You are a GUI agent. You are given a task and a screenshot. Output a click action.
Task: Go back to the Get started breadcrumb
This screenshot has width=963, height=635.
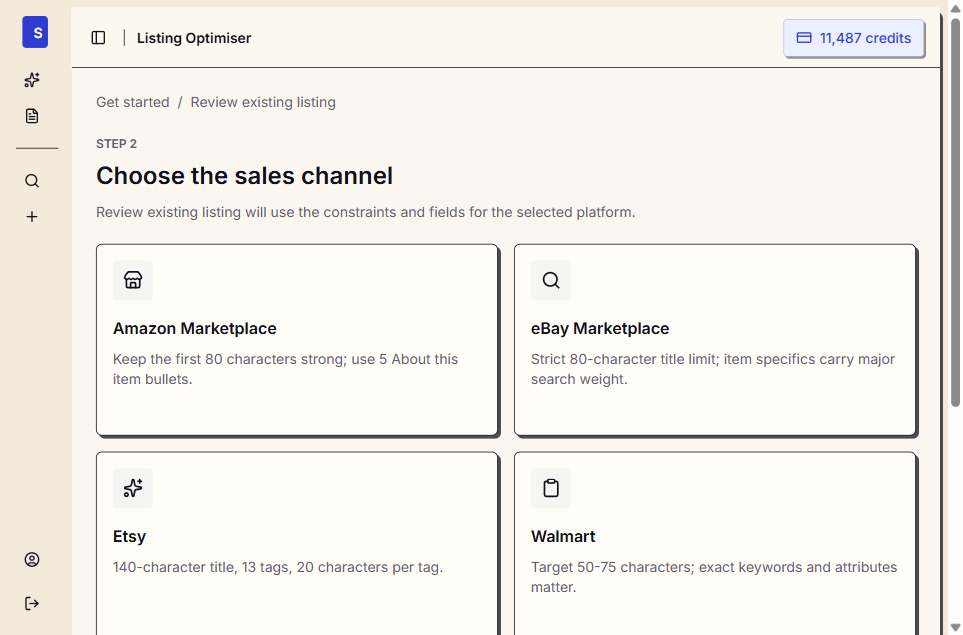tap(133, 102)
